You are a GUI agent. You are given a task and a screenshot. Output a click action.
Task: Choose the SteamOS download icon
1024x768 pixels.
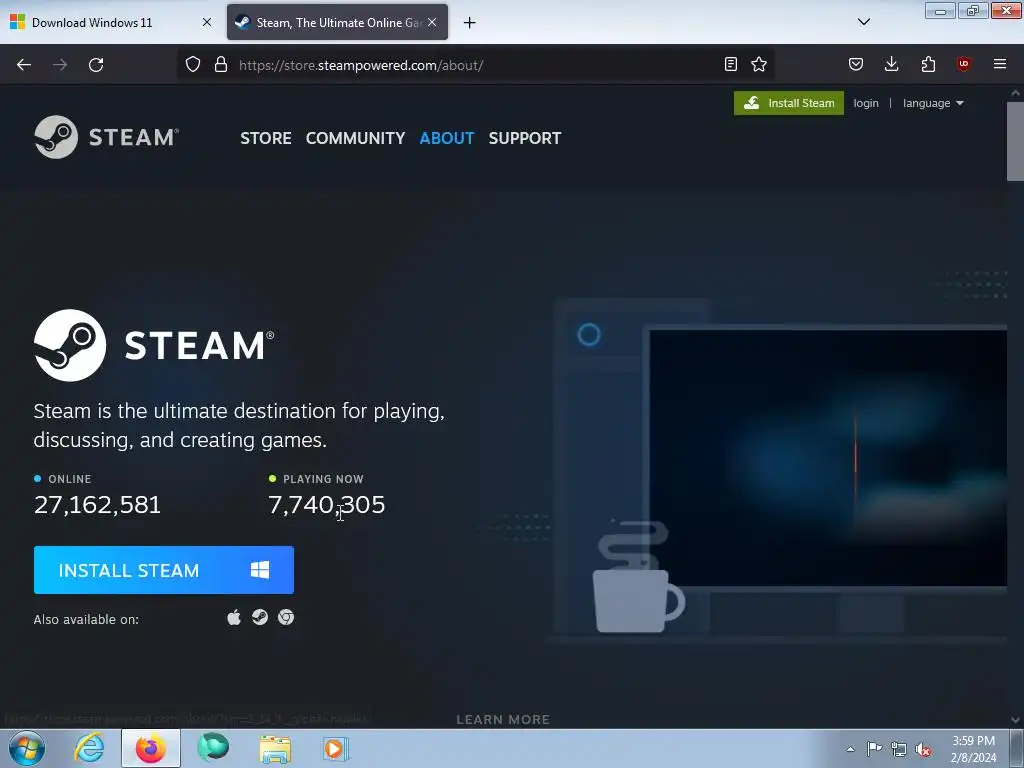(x=260, y=617)
